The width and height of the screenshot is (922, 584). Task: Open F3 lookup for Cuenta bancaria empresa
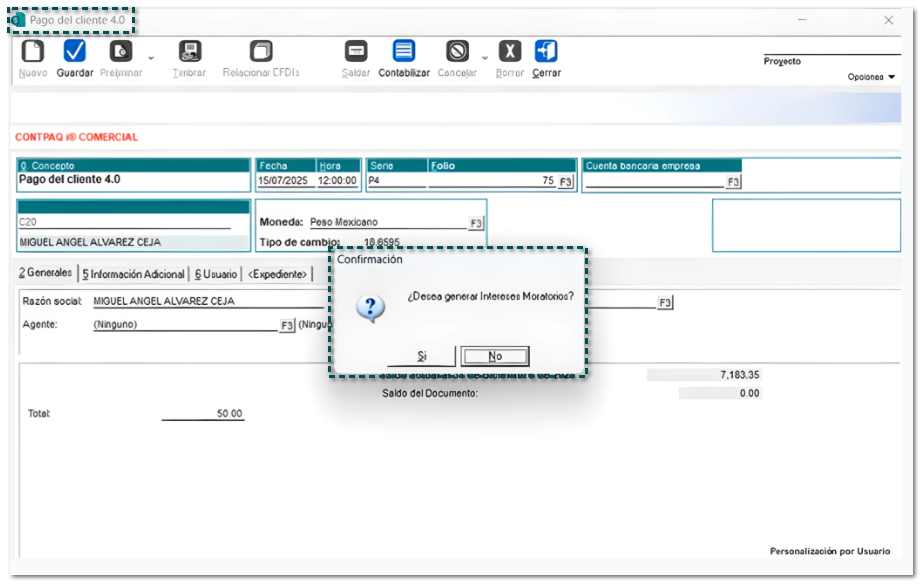click(x=733, y=182)
